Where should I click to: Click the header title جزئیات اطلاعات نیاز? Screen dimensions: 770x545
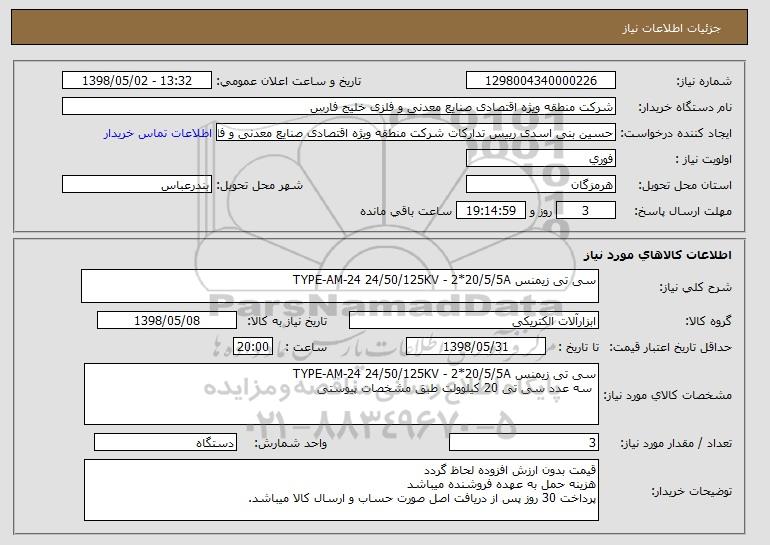pyautogui.click(x=671, y=28)
